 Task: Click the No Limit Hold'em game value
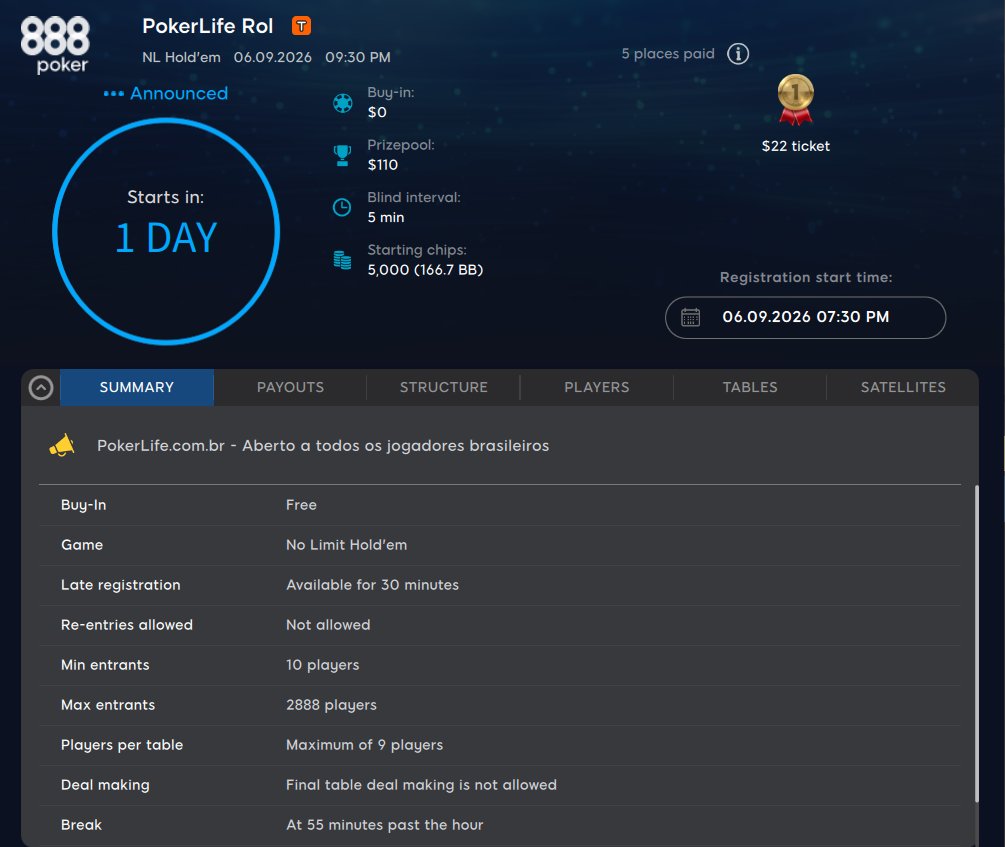click(x=346, y=545)
